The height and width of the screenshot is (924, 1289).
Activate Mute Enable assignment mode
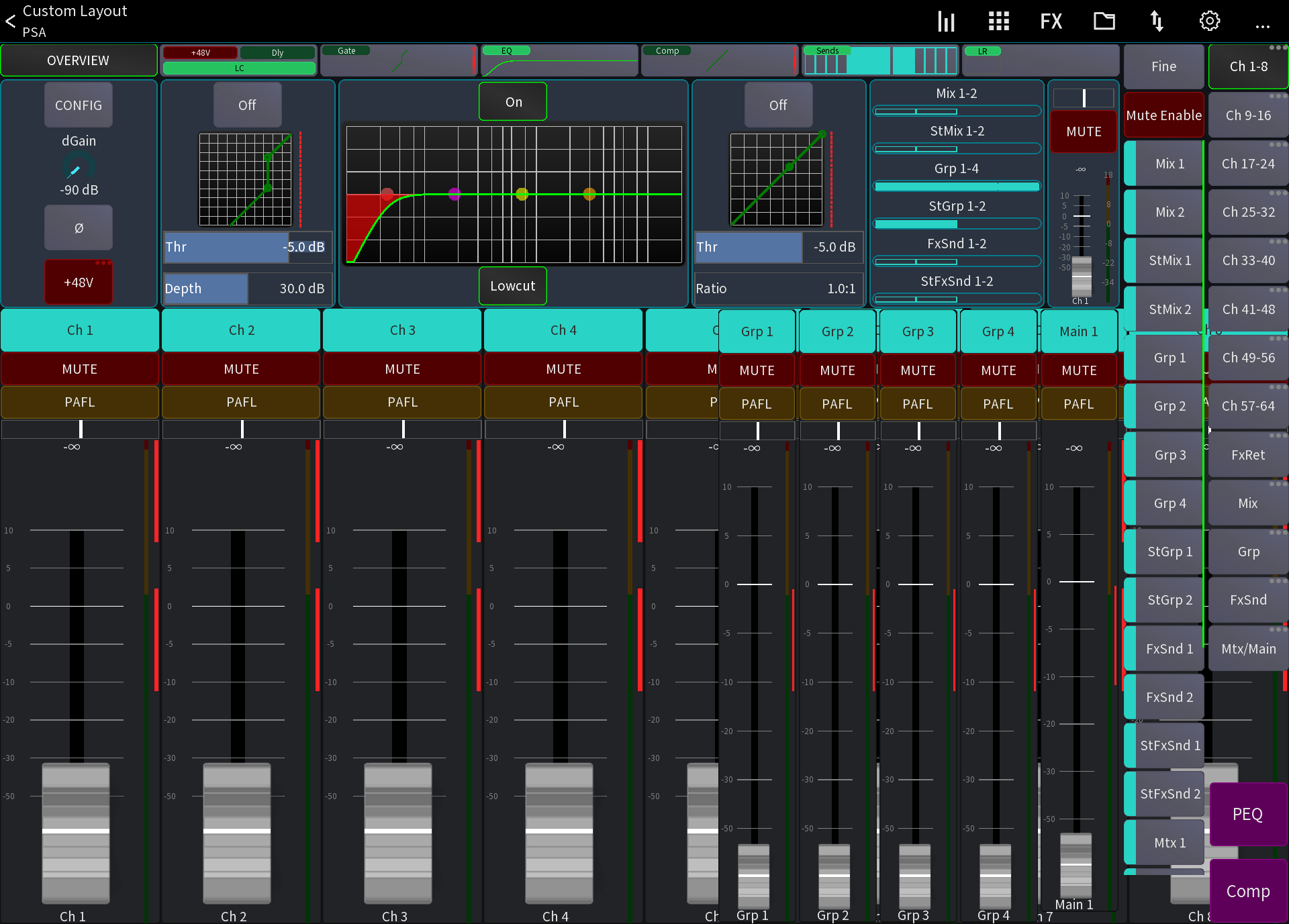pyautogui.click(x=1163, y=115)
